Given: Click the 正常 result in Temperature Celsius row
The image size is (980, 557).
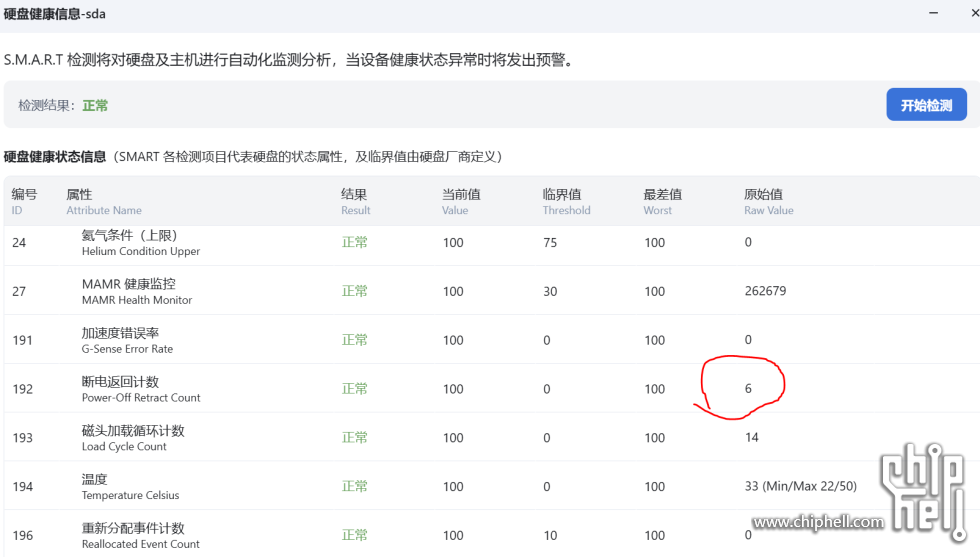Looking at the screenshot, I should coord(354,486).
